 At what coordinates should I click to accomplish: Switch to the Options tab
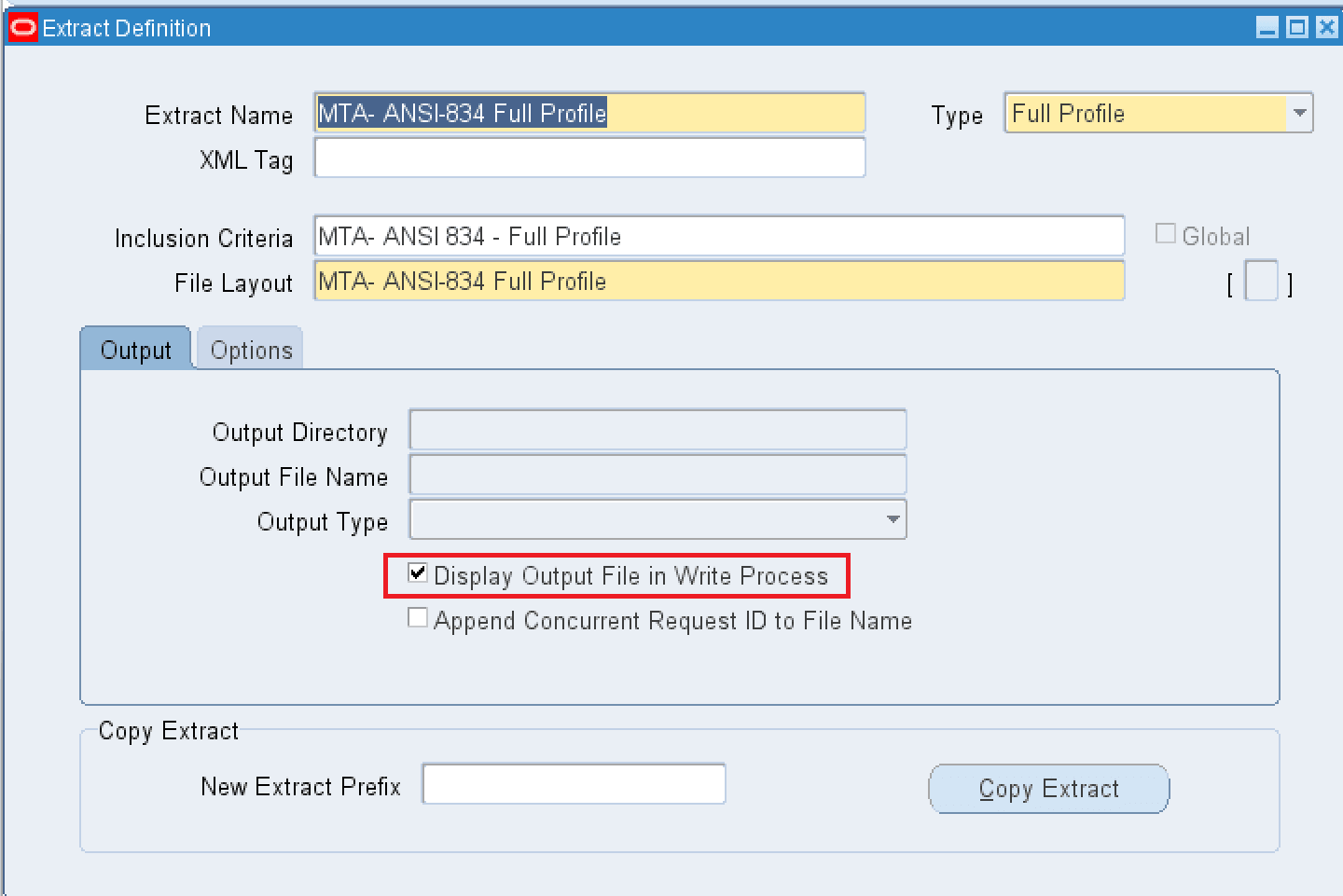(x=249, y=349)
